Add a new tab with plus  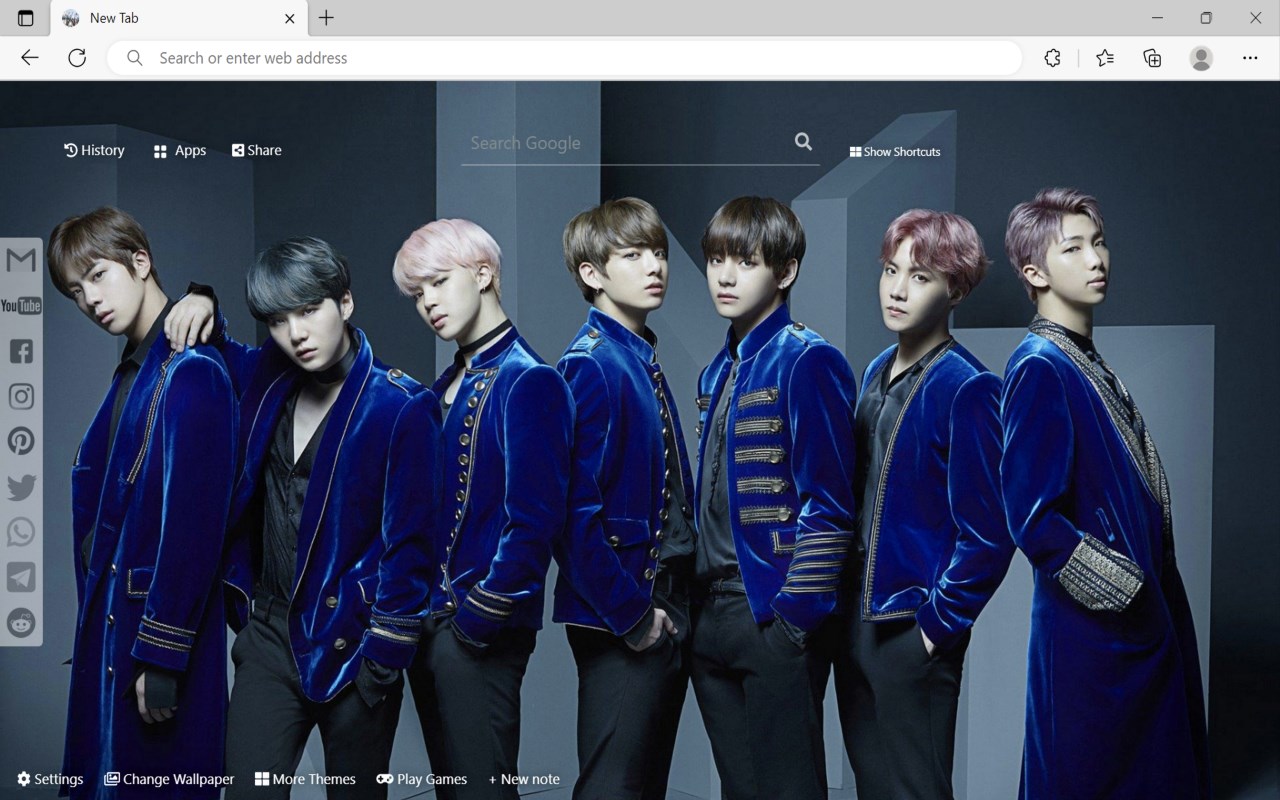tap(326, 18)
